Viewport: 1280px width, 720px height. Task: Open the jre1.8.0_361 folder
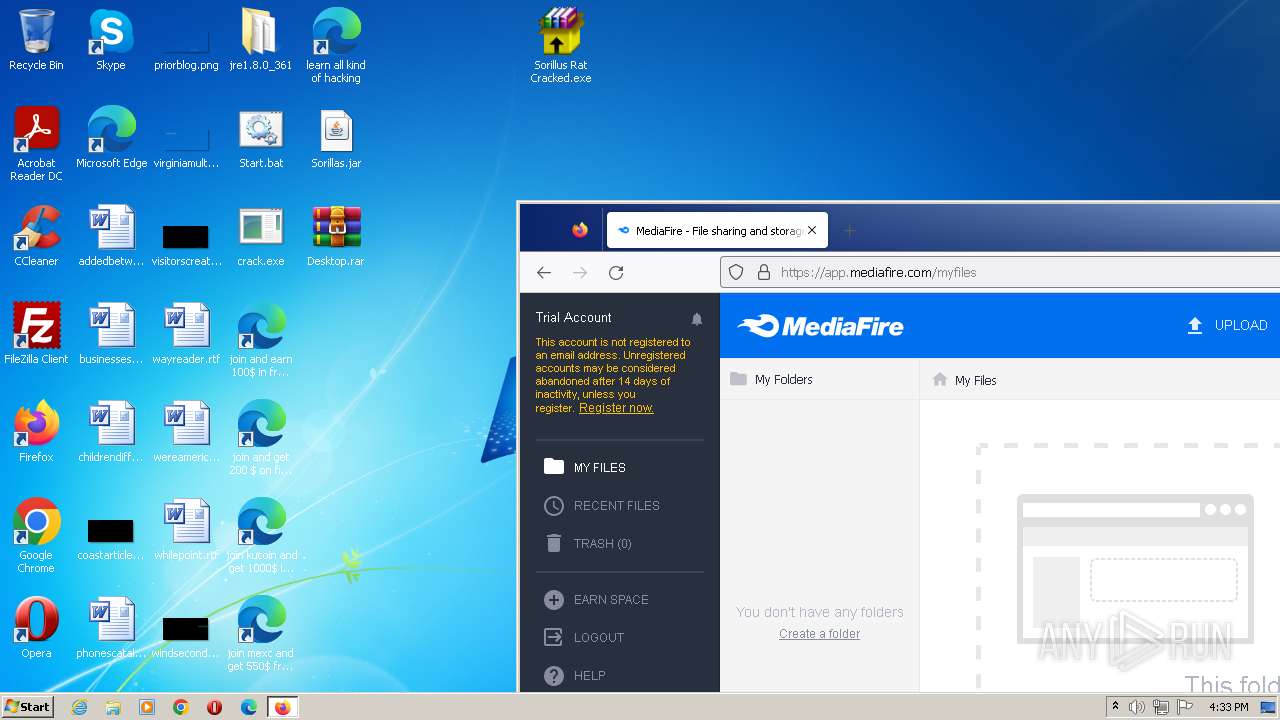pyautogui.click(x=260, y=40)
